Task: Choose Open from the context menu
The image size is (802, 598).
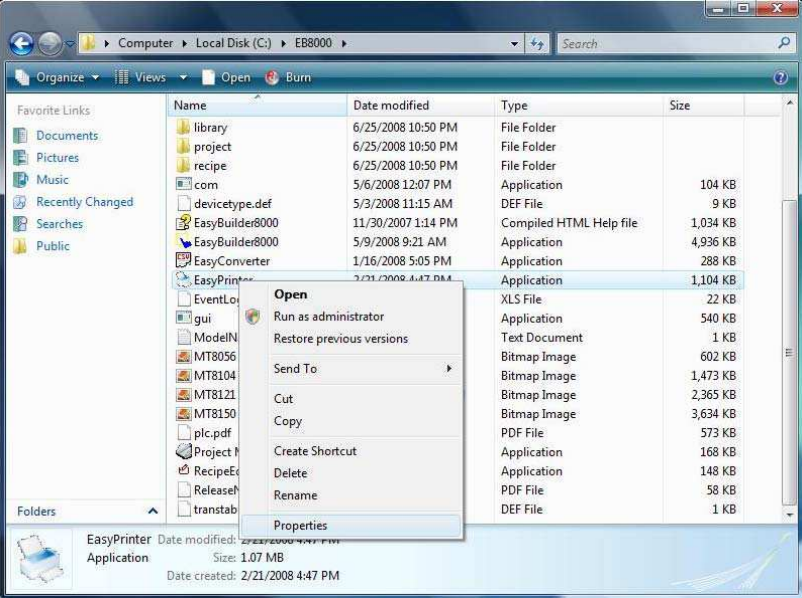Action: click(291, 294)
